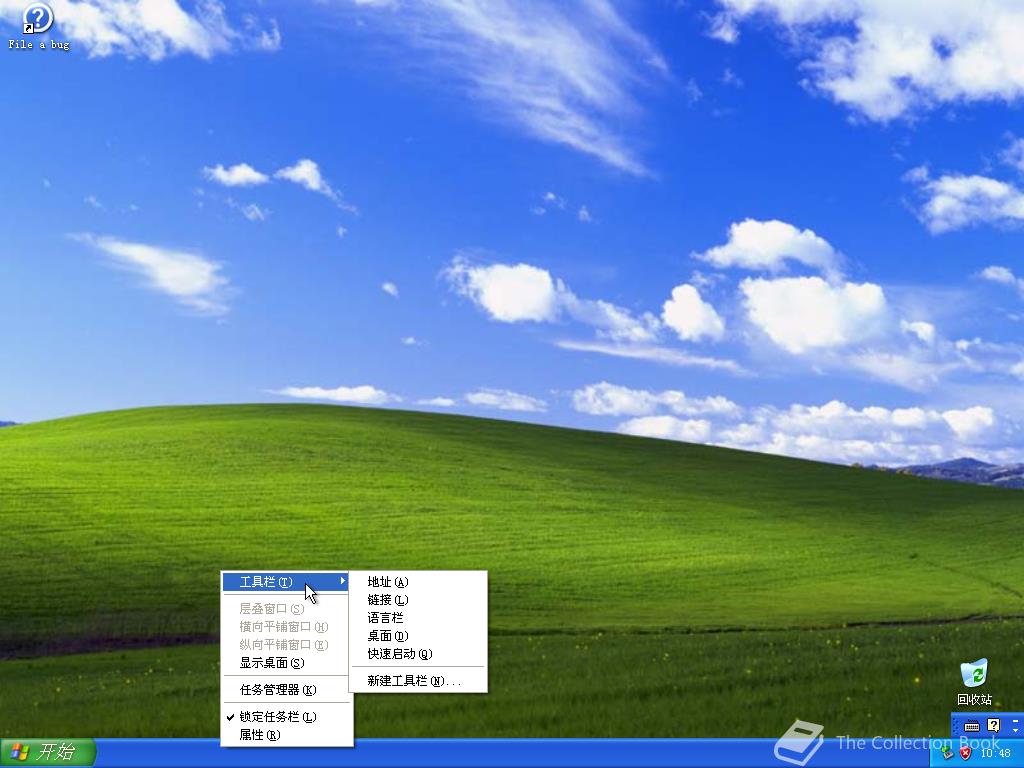Select the Recycle Bin (回收站) icon
The height and width of the screenshot is (768, 1024).
(x=974, y=682)
